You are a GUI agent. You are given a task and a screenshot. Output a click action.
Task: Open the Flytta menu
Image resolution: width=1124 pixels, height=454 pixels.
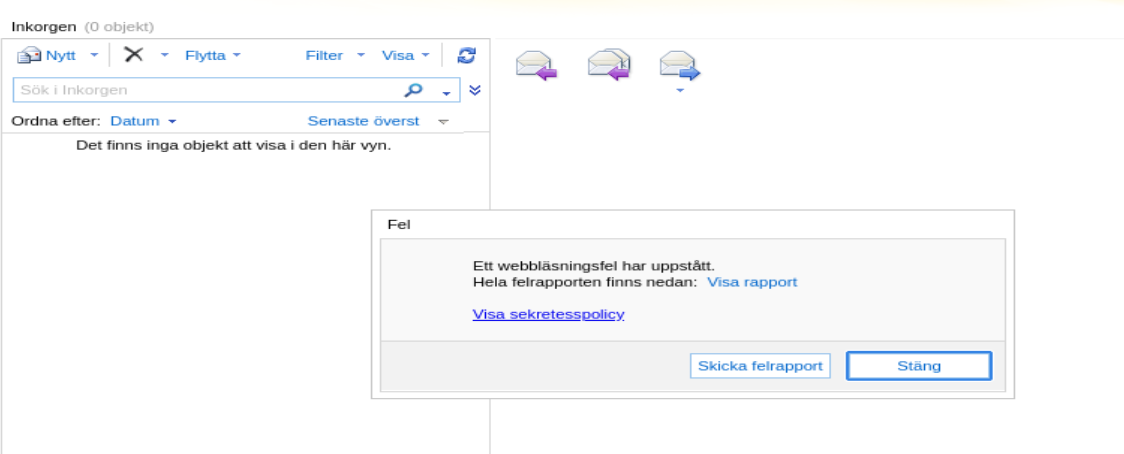(x=212, y=56)
